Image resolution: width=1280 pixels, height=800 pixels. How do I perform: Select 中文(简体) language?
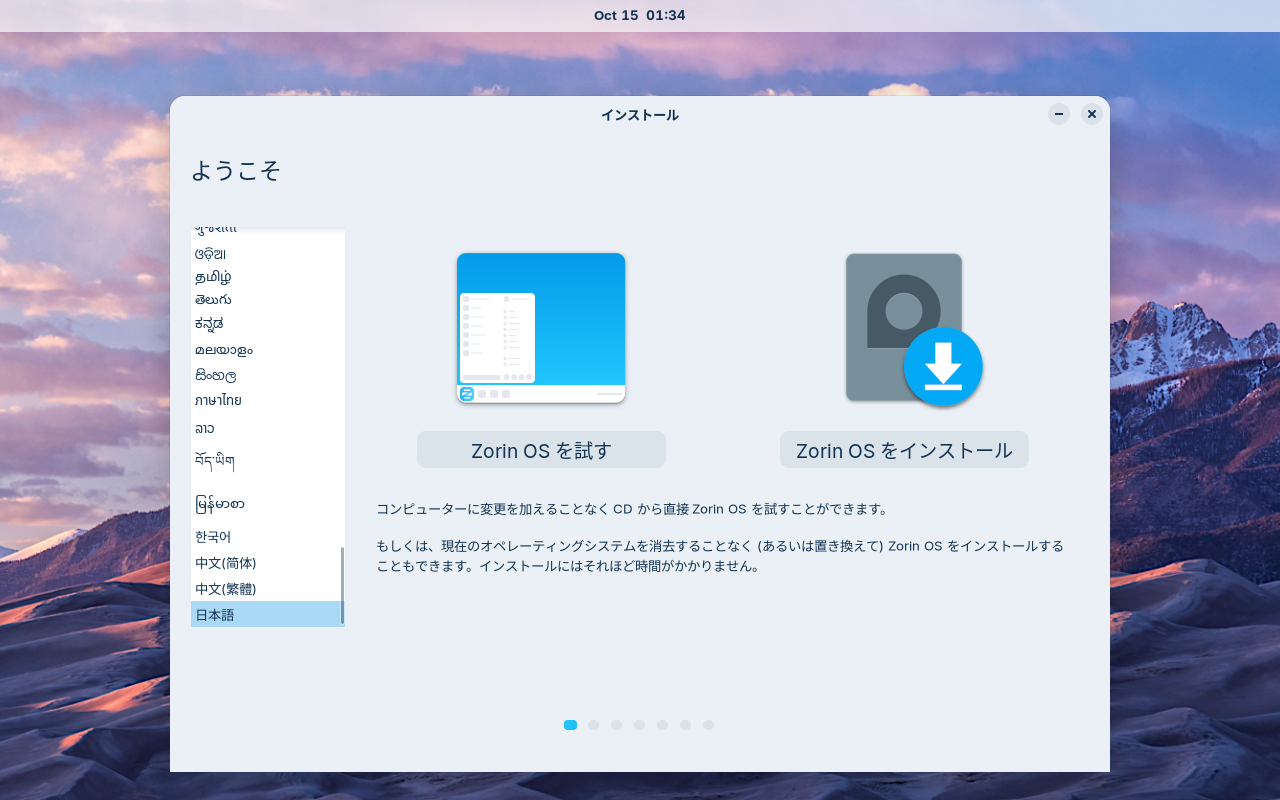tap(266, 563)
